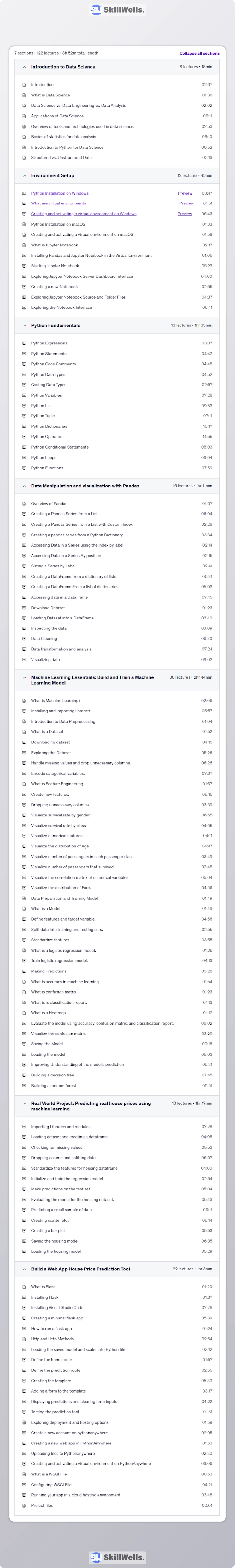Click the icon beside What is a WSGI File

click(24, 1474)
